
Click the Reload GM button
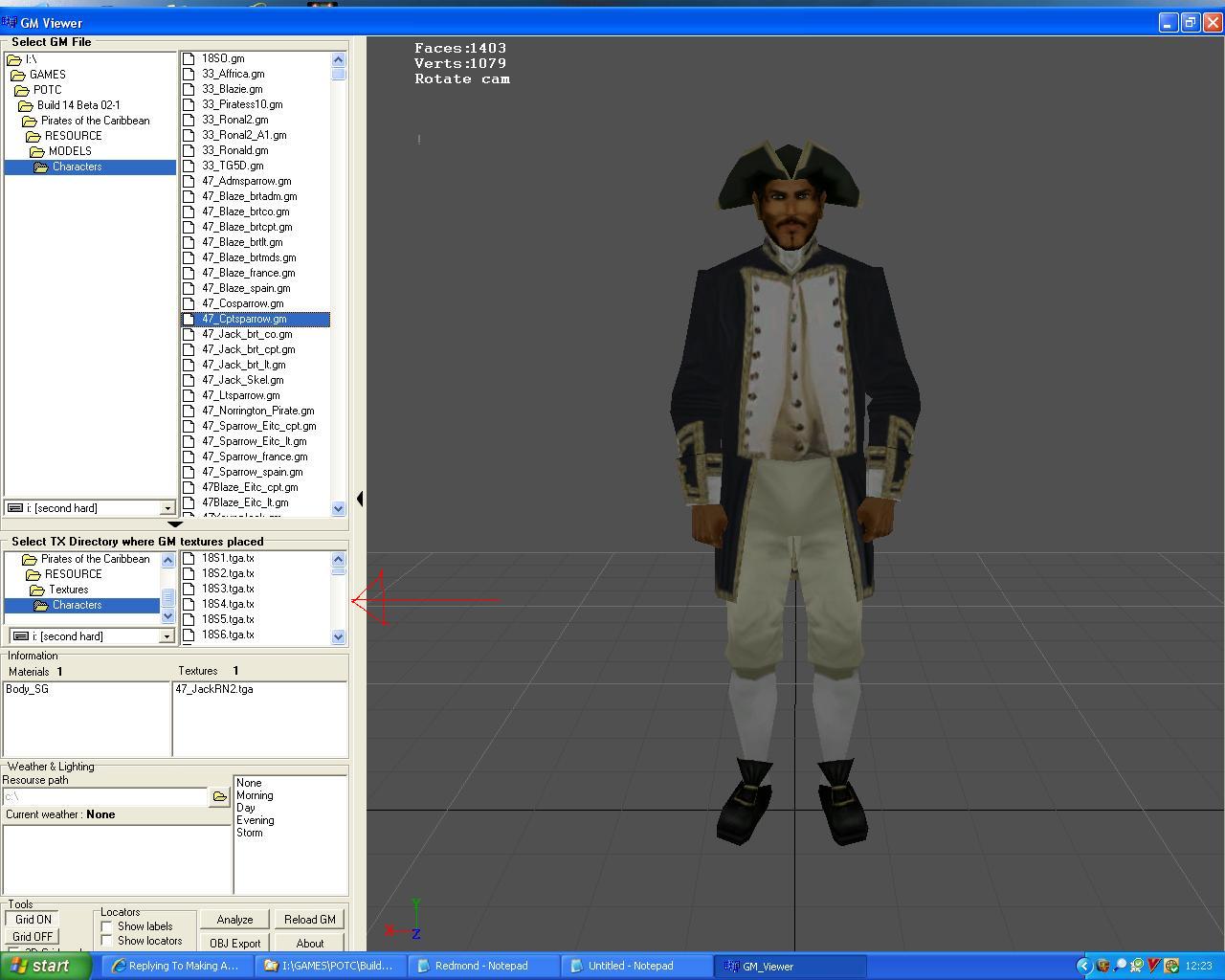click(310, 920)
